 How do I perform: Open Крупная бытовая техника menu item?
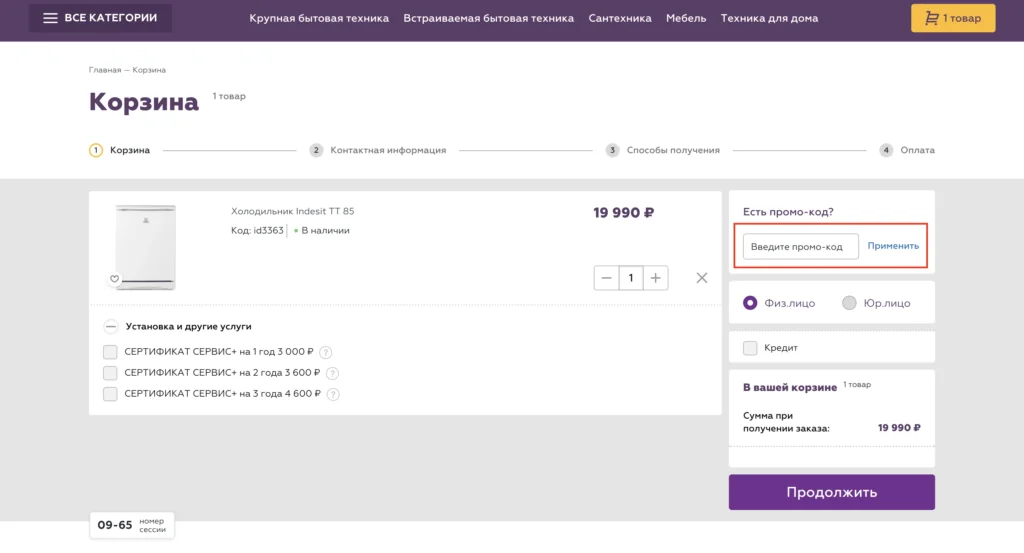point(319,18)
